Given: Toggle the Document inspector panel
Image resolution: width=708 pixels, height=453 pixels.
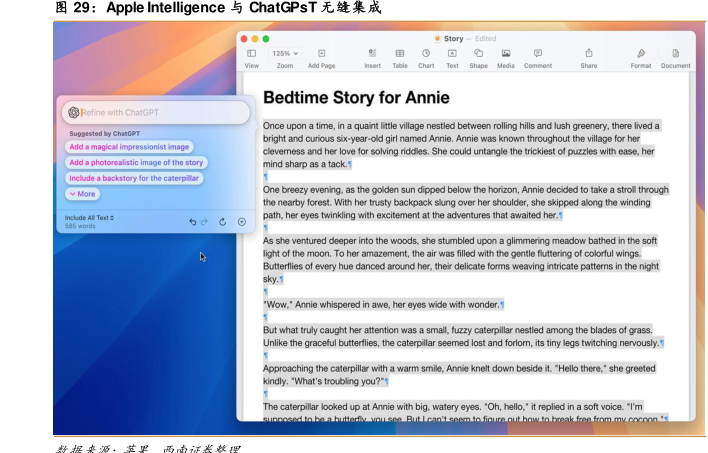Looking at the screenshot, I should click(676, 53).
